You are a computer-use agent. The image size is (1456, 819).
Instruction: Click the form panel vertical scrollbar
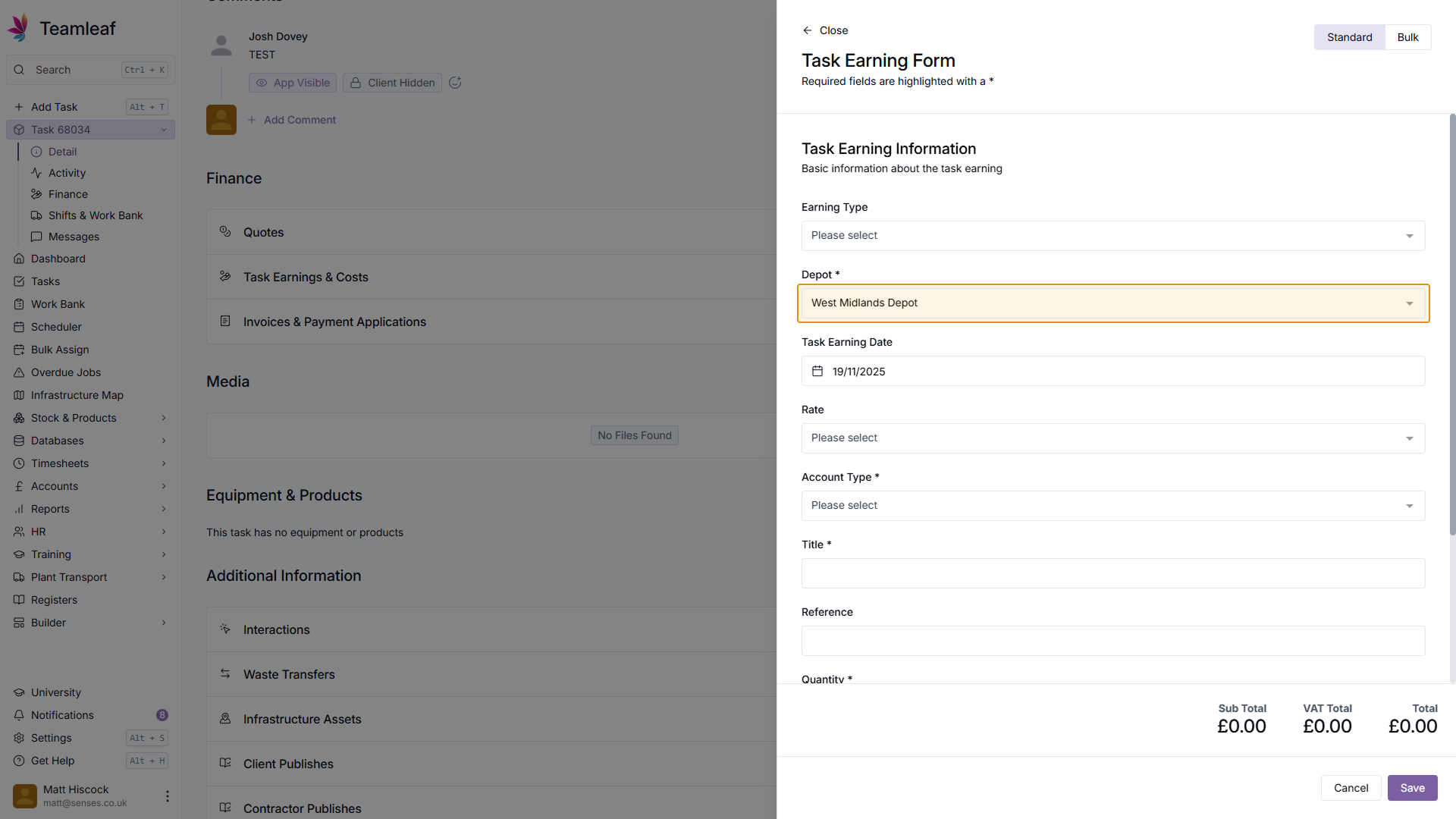tap(1452, 326)
